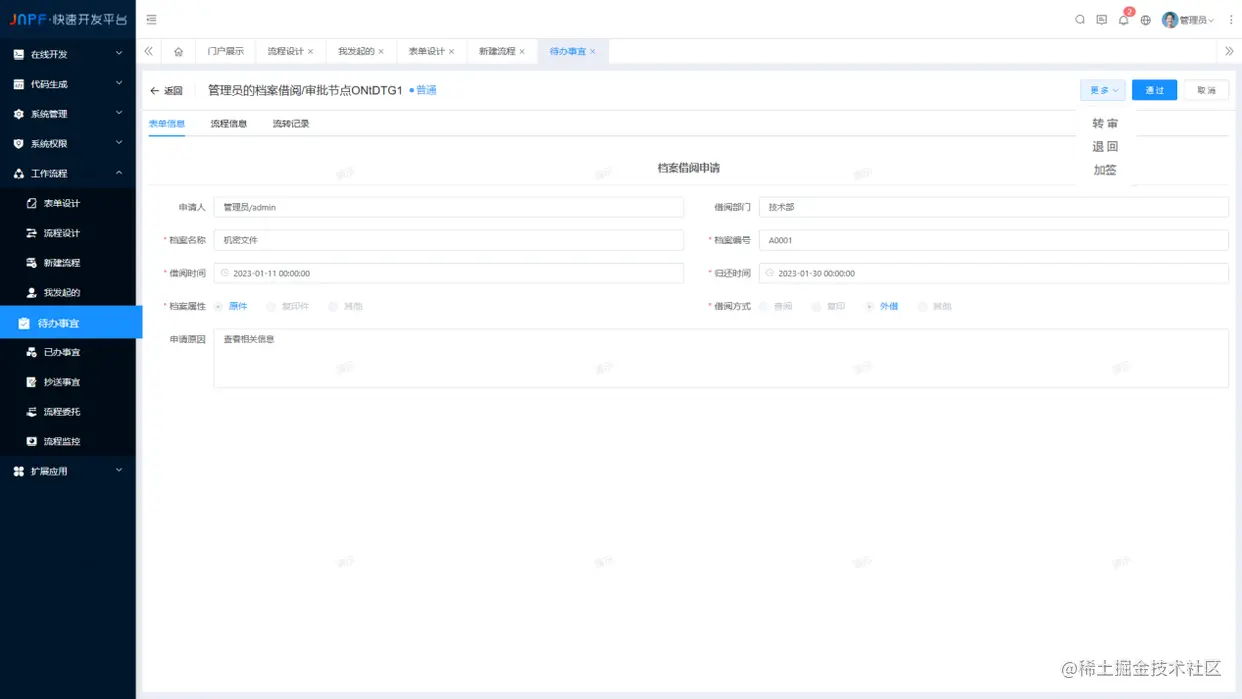Select 查阅 radio for 借阅方式
Image resolution: width=1242 pixels, height=699 pixels.
(764, 306)
